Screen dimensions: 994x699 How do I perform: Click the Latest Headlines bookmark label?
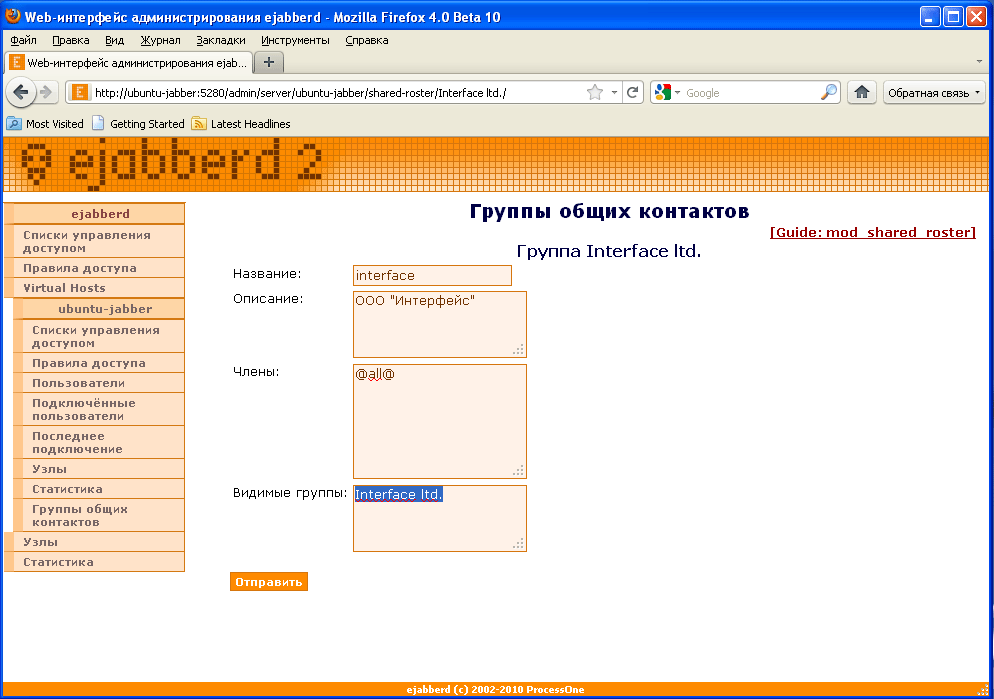[x=250, y=124]
